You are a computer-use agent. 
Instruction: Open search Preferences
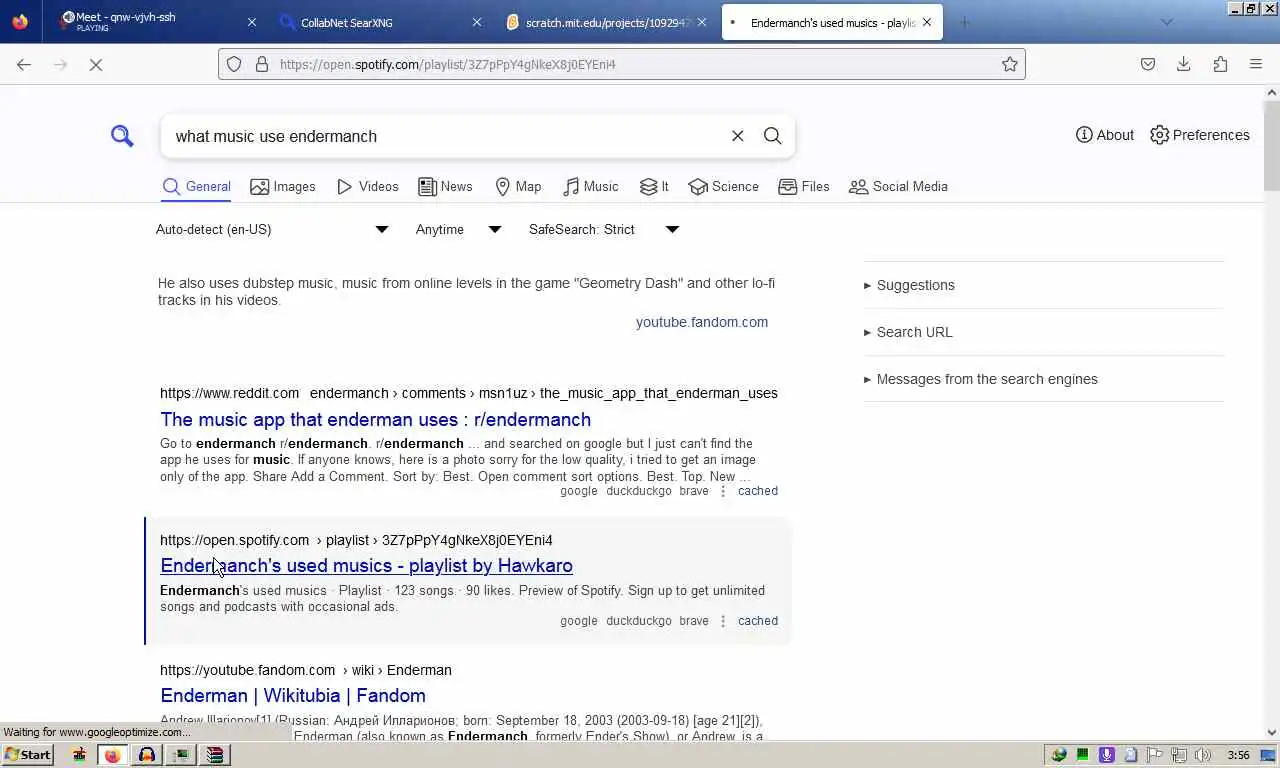click(1200, 135)
